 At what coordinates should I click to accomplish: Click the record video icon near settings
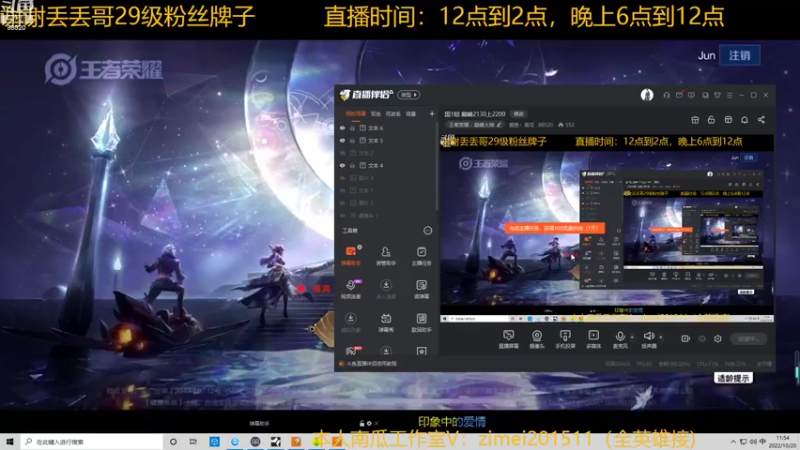pos(685,339)
